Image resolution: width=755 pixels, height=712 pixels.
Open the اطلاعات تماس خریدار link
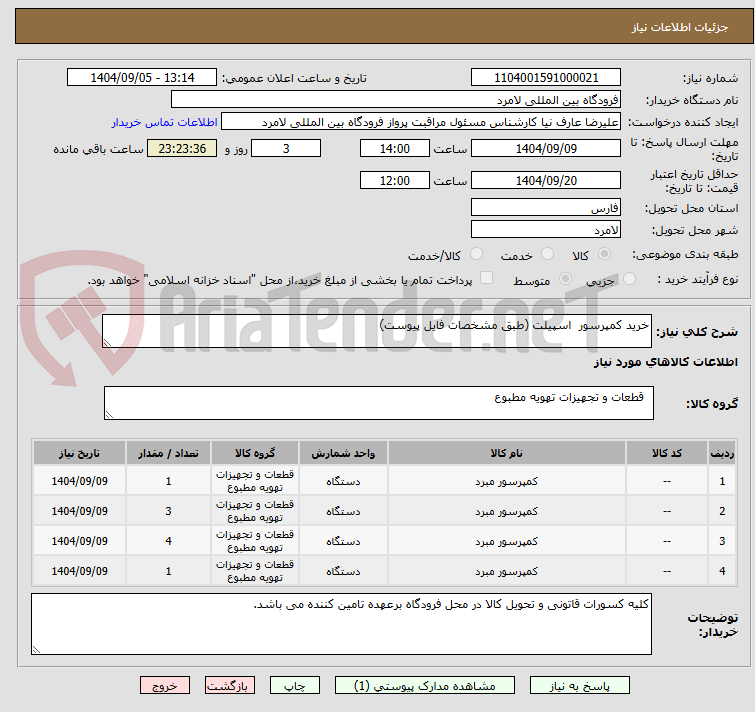click(x=165, y=122)
